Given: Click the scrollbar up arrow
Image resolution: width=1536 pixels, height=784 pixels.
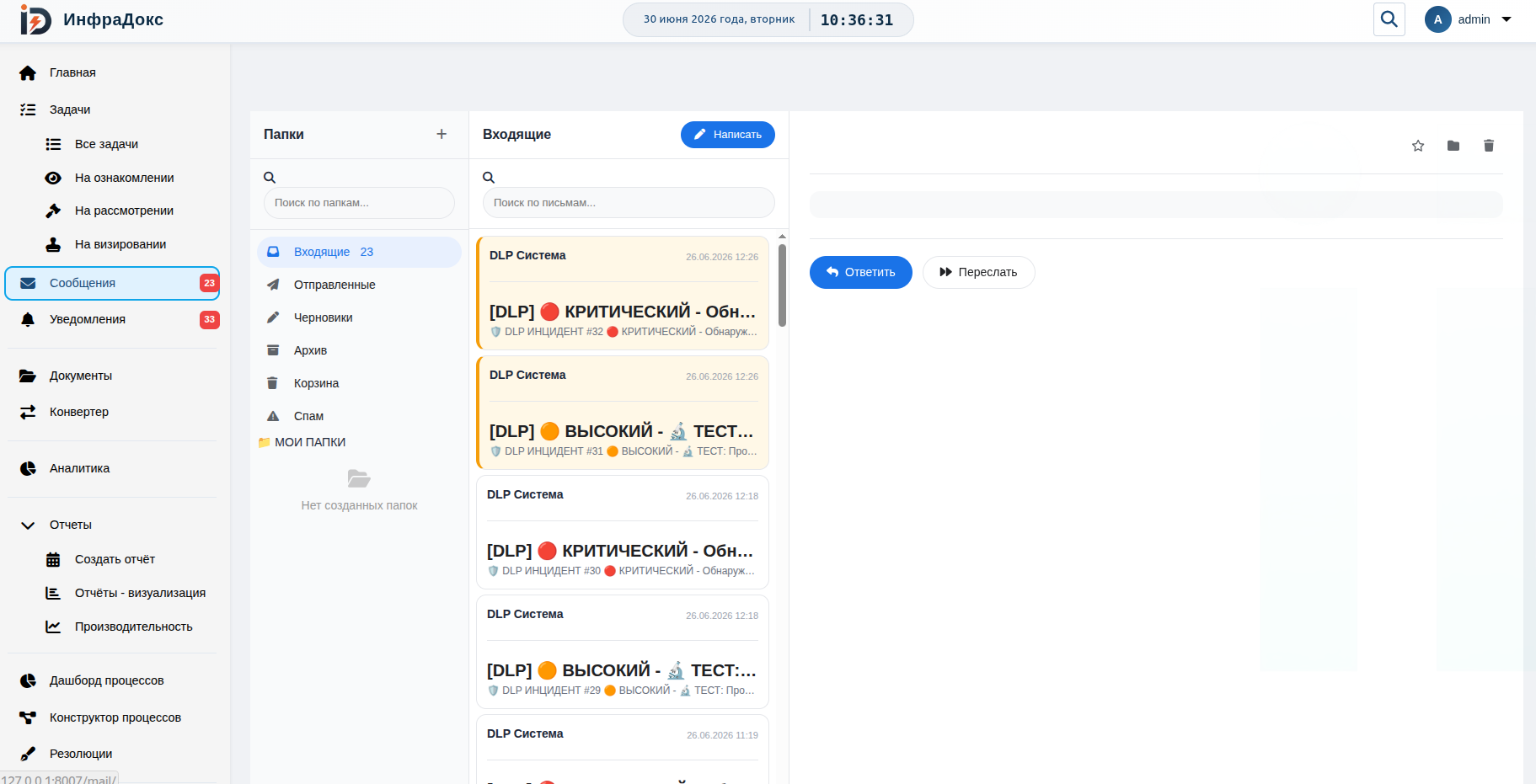Looking at the screenshot, I should (782, 237).
